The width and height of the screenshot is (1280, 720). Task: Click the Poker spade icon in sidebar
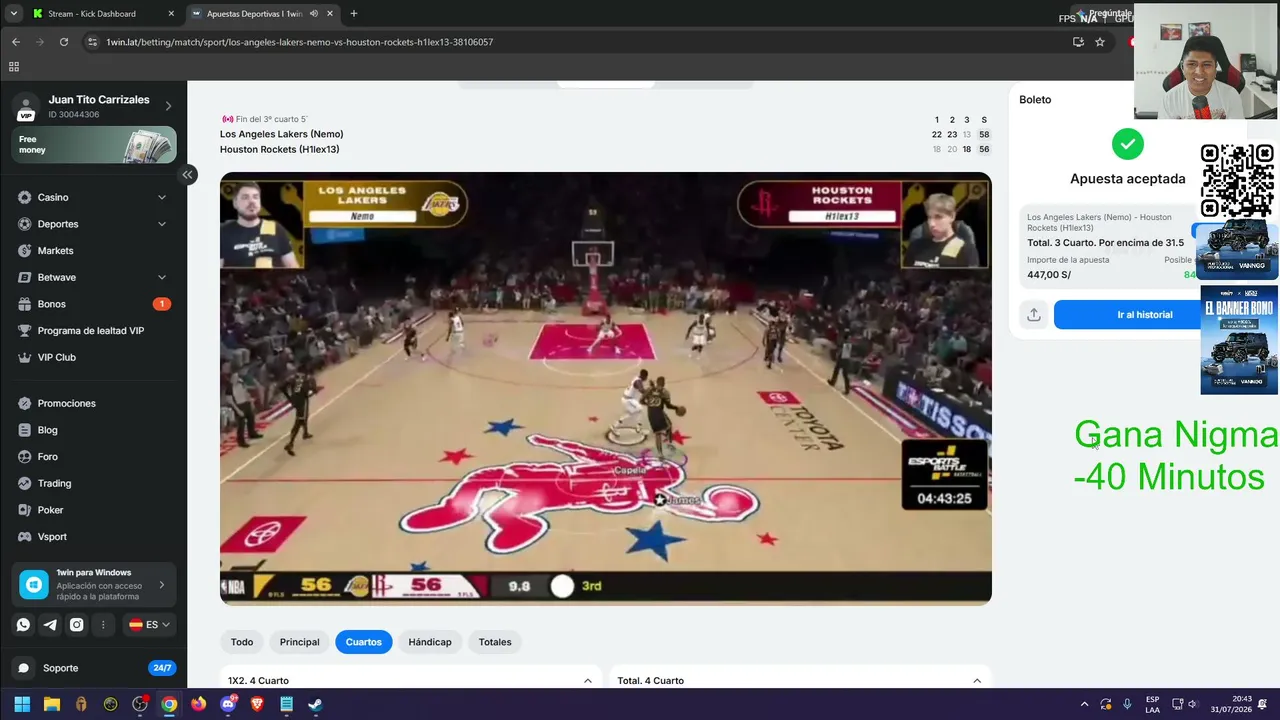point(25,510)
